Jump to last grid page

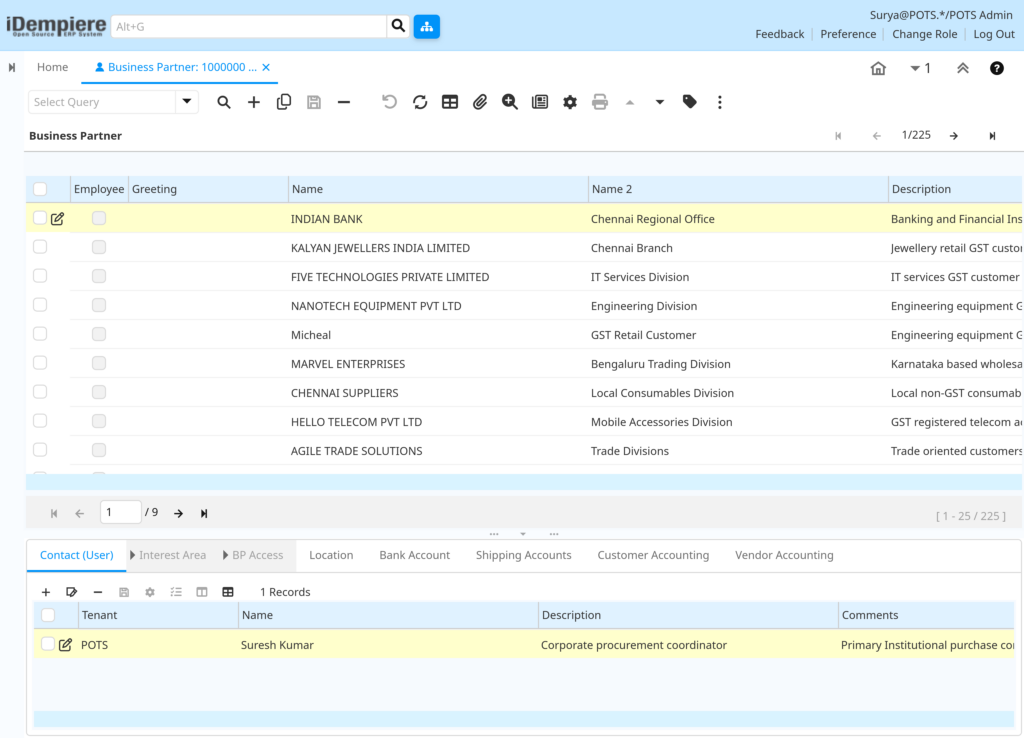[x=204, y=513]
